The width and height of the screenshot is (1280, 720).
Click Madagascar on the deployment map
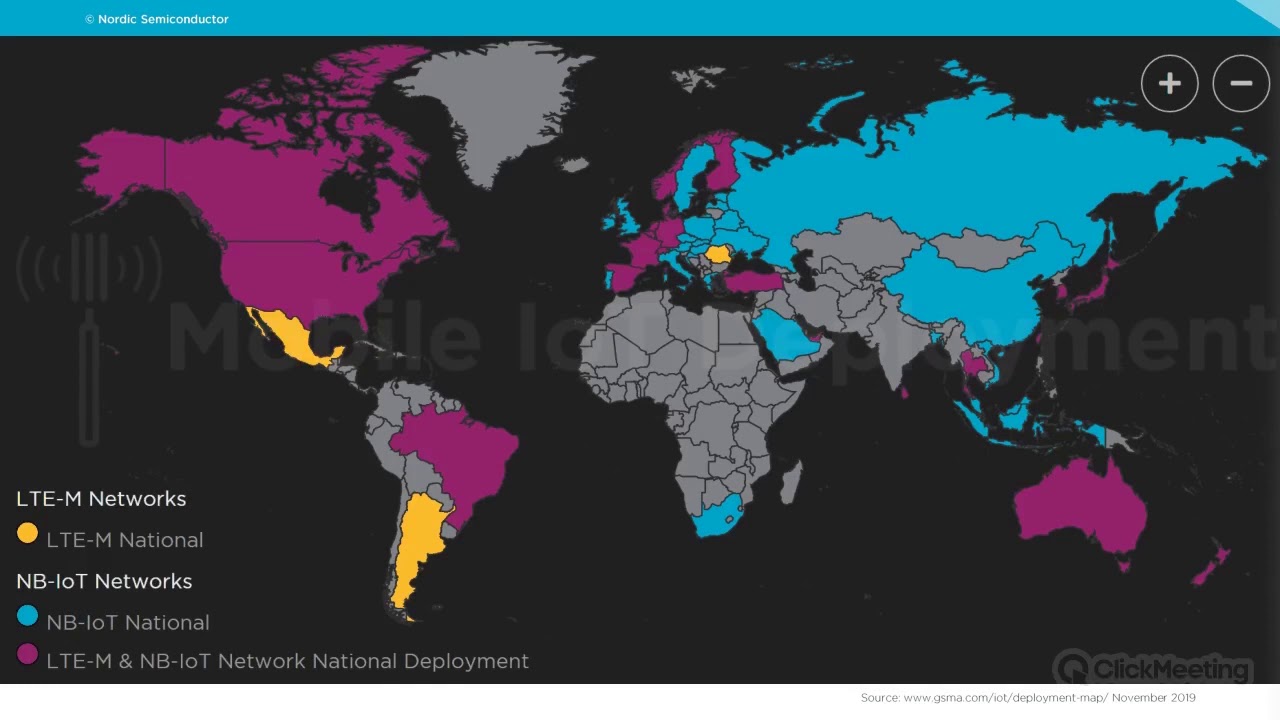[790, 482]
